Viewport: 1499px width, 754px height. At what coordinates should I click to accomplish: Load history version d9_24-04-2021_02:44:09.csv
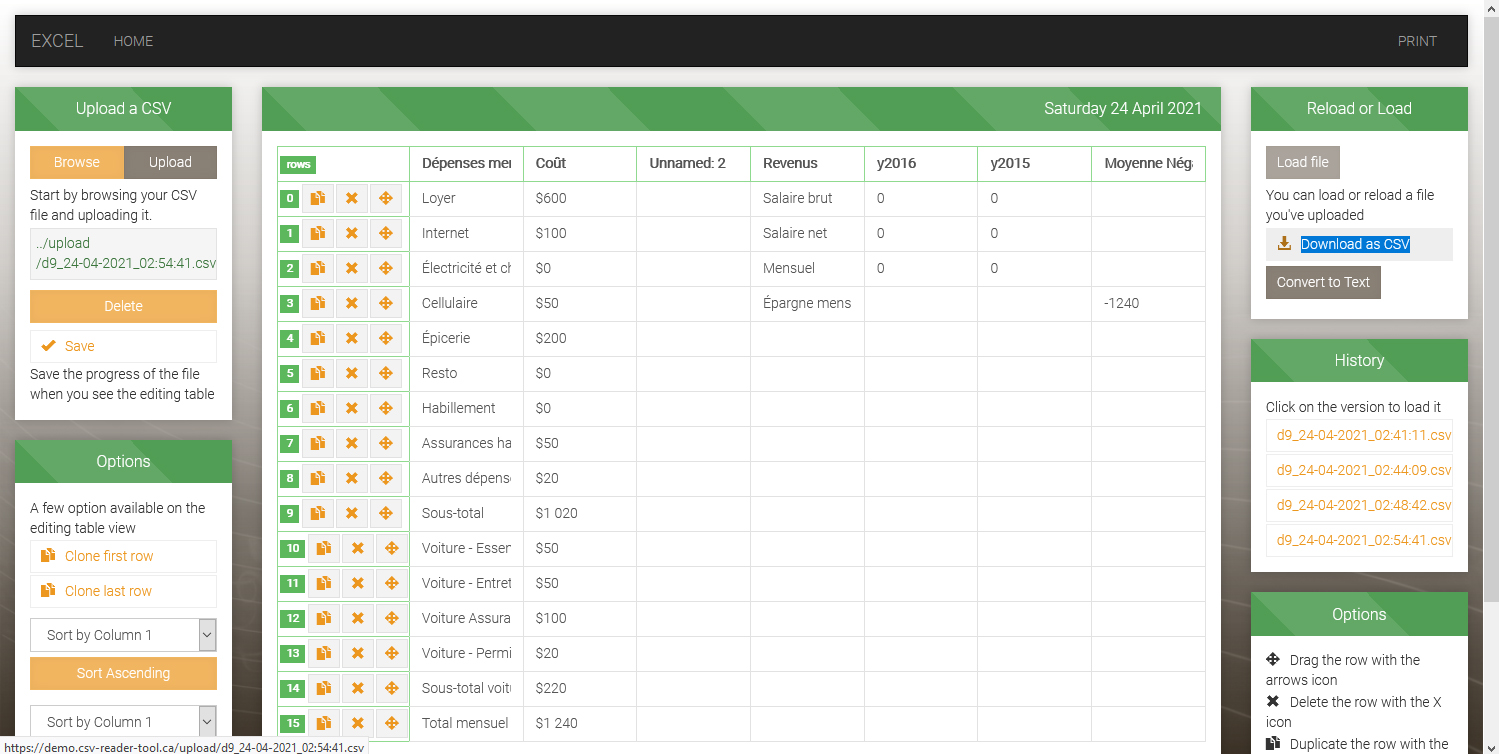(1363, 470)
